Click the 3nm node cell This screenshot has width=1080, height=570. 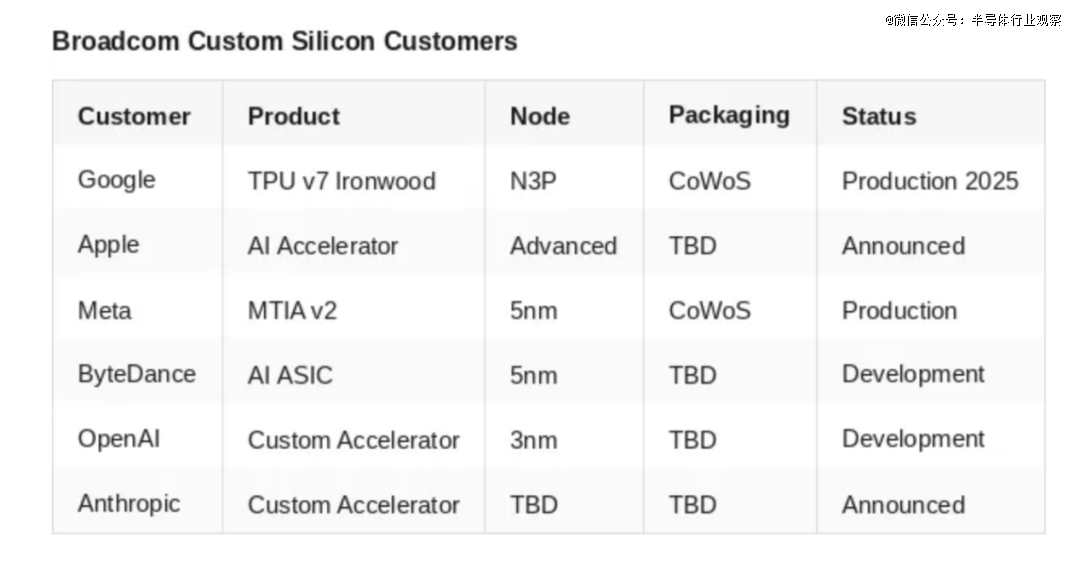click(534, 440)
